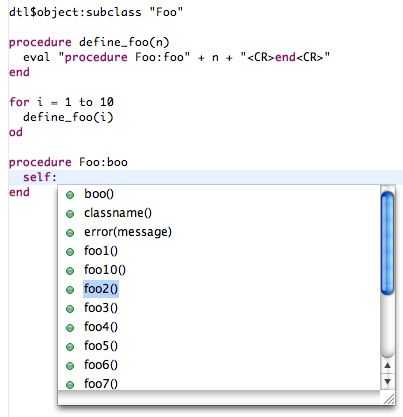Screen dimensions: 403x417
Task: Click the scrollbar up arrow
Action: pos(387,366)
